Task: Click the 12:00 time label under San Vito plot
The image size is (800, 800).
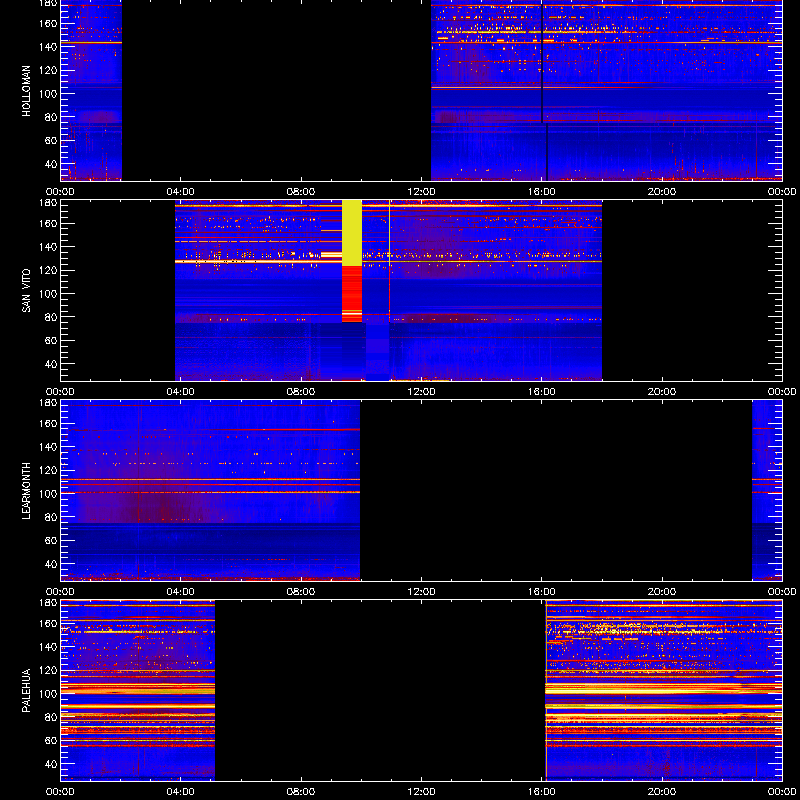Action: (x=421, y=392)
